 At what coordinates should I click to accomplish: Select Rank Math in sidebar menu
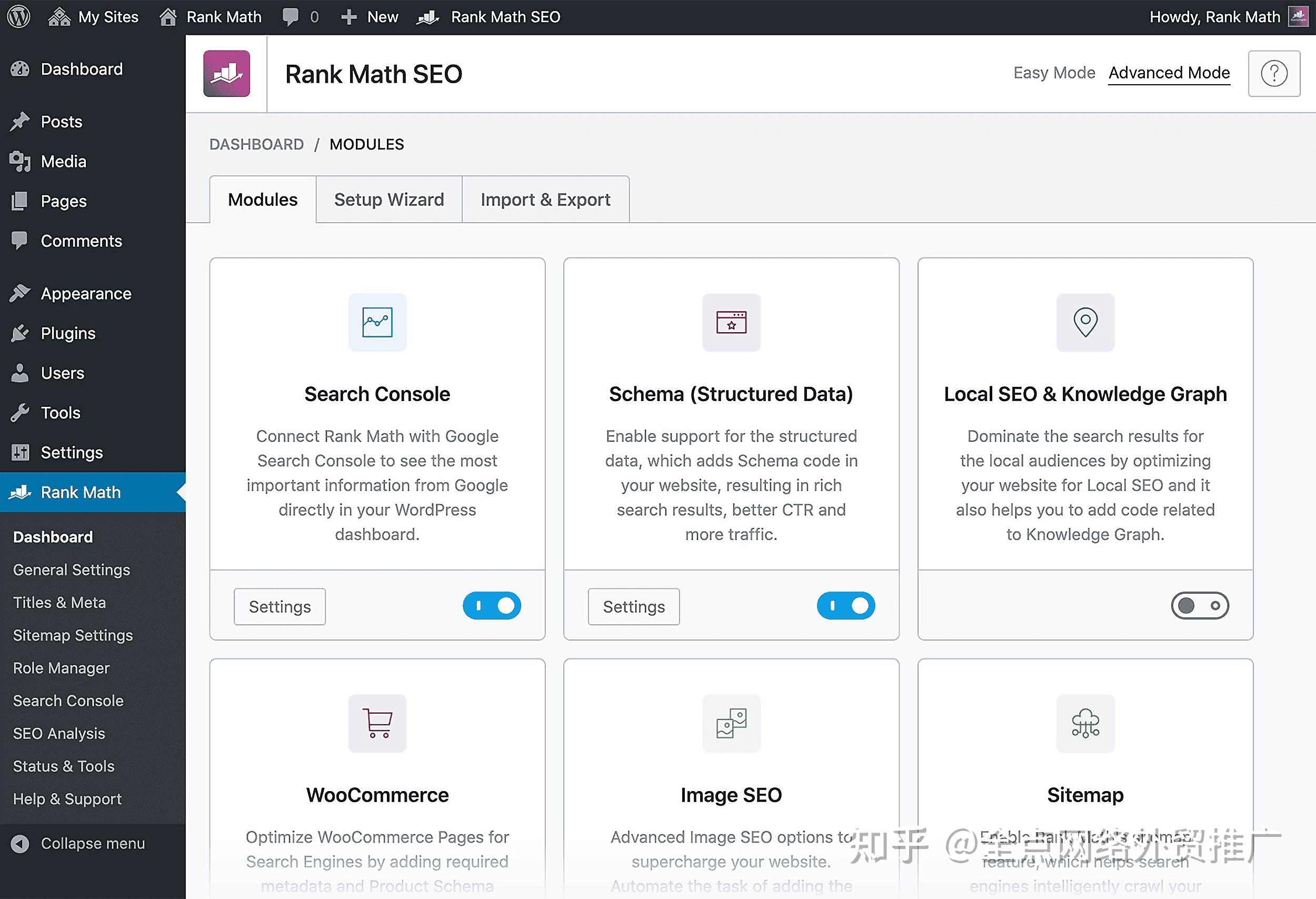[93, 492]
